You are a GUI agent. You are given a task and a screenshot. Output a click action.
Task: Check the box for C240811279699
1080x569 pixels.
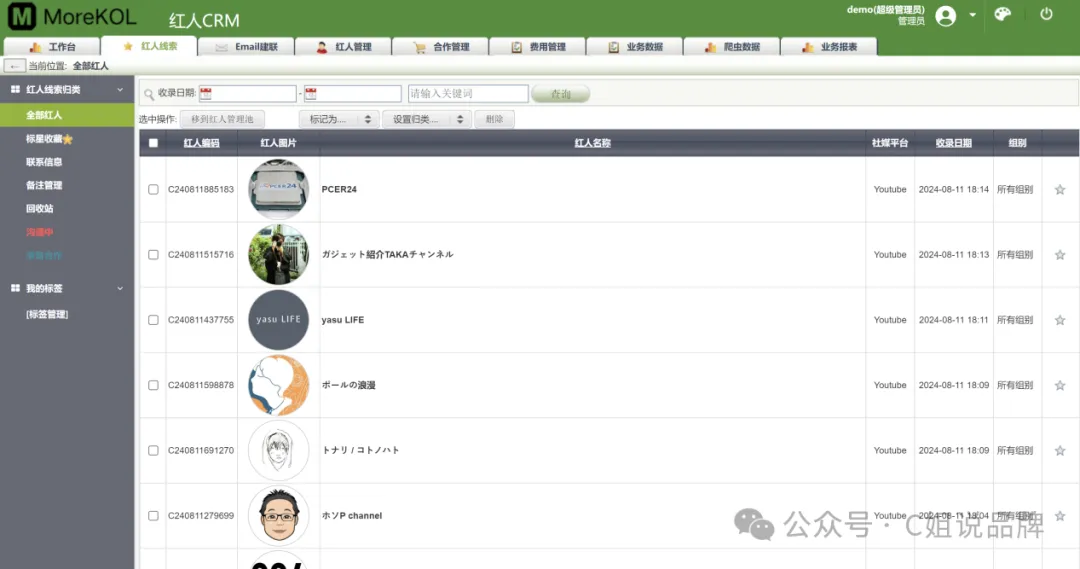153,516
